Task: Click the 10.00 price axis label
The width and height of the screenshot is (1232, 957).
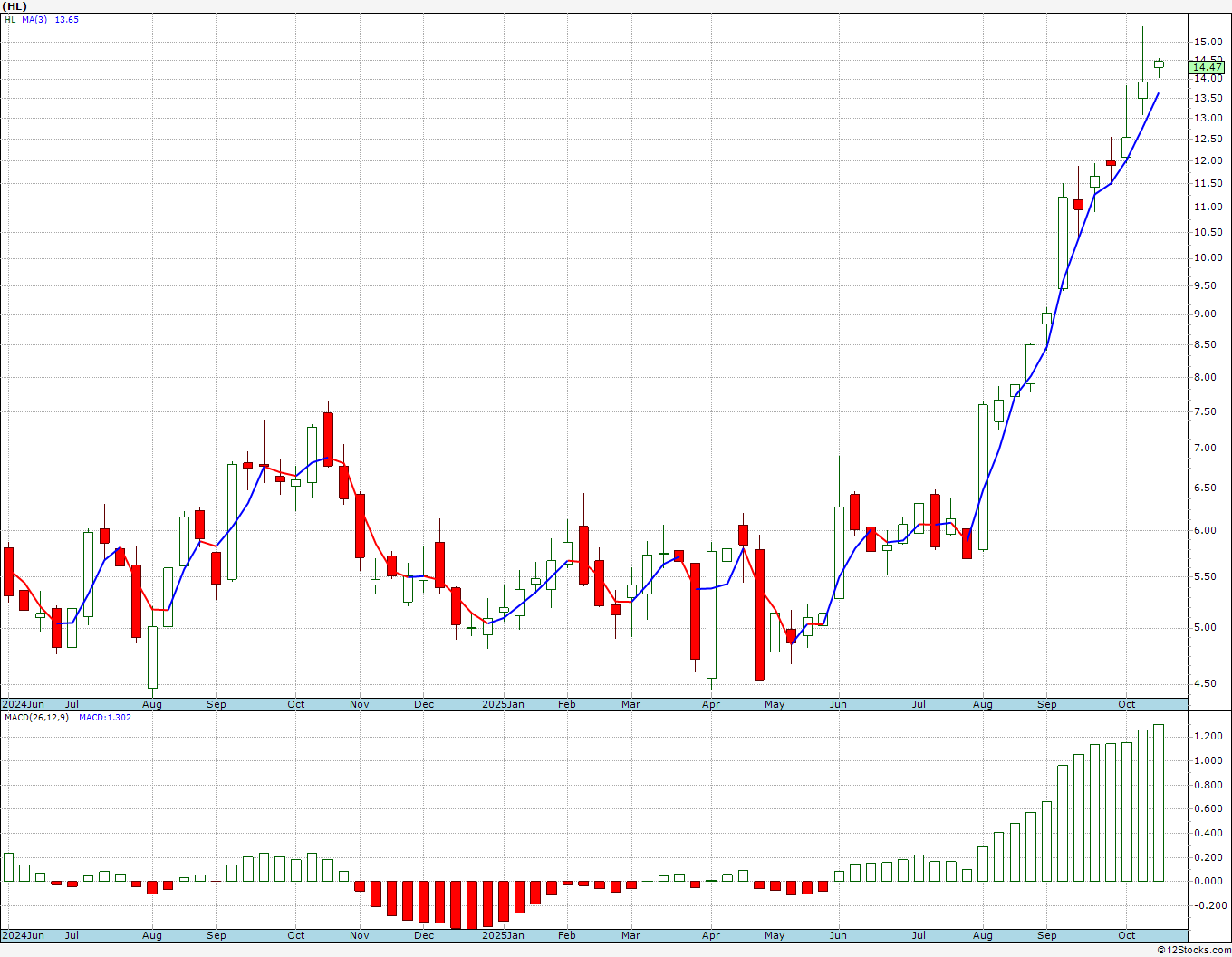Action: click(1207, 257)
